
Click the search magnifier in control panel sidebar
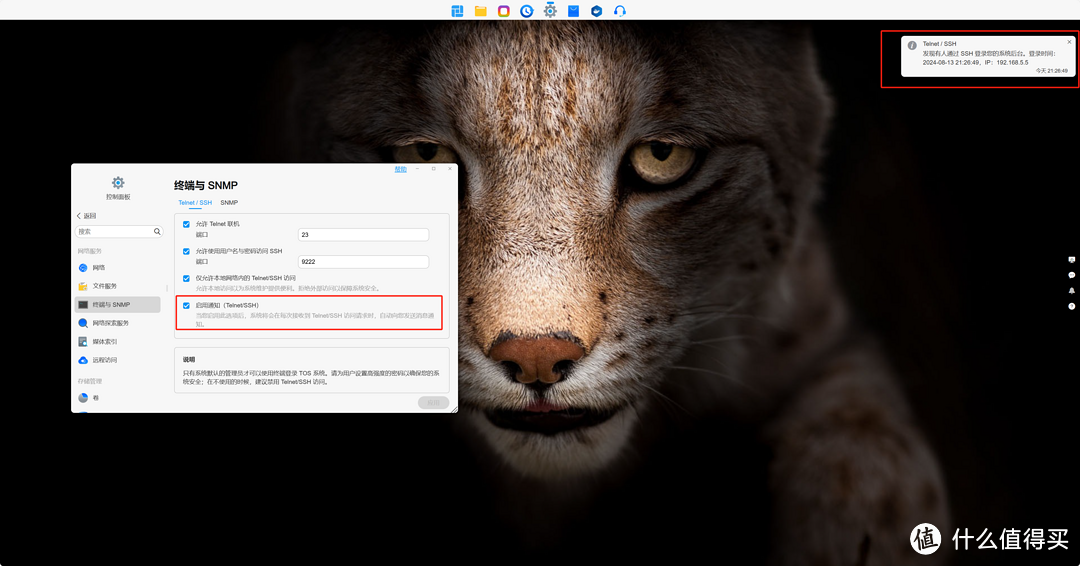coord(157,231)
